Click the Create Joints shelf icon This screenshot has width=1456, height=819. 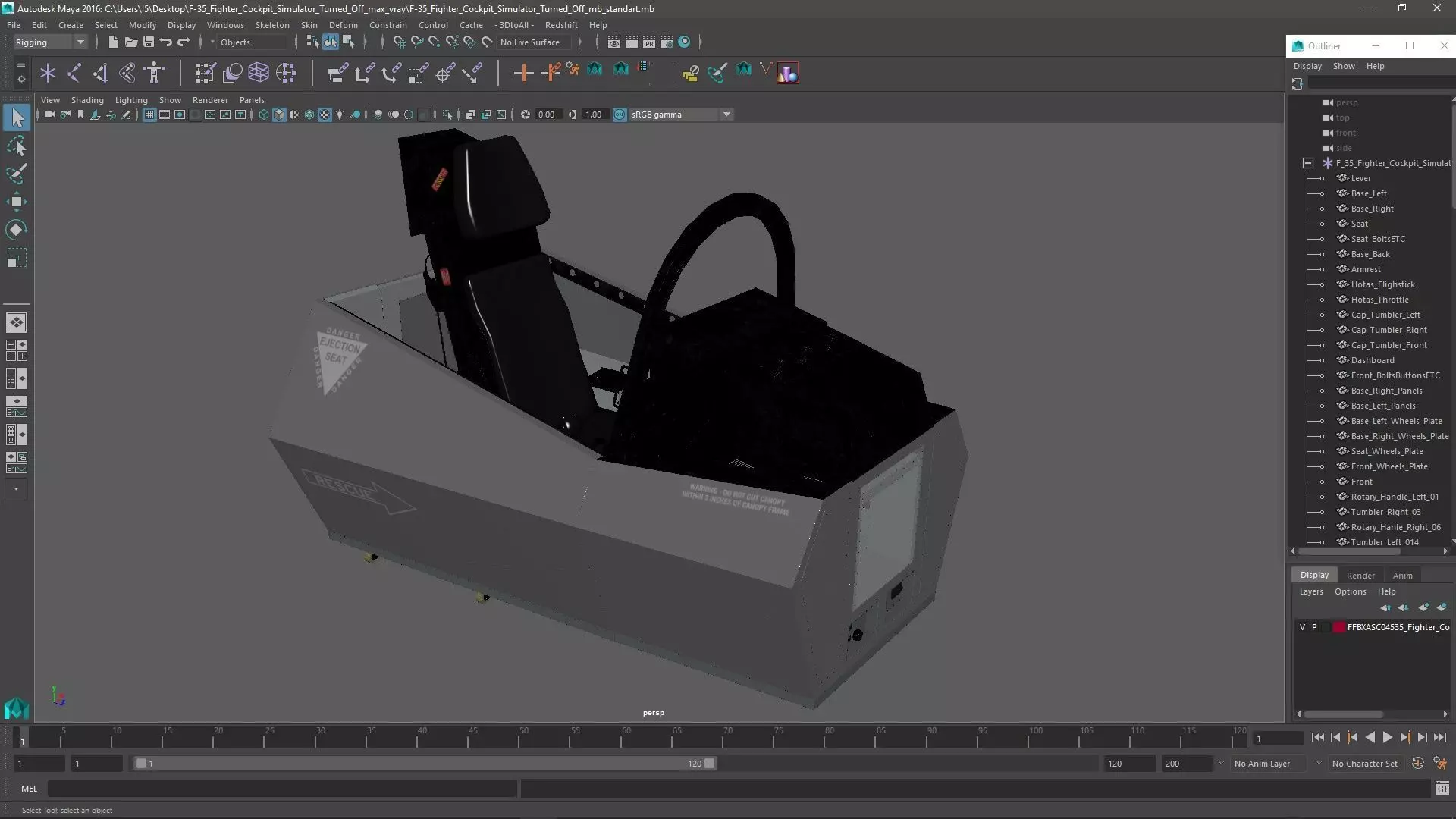click(74, 73)
